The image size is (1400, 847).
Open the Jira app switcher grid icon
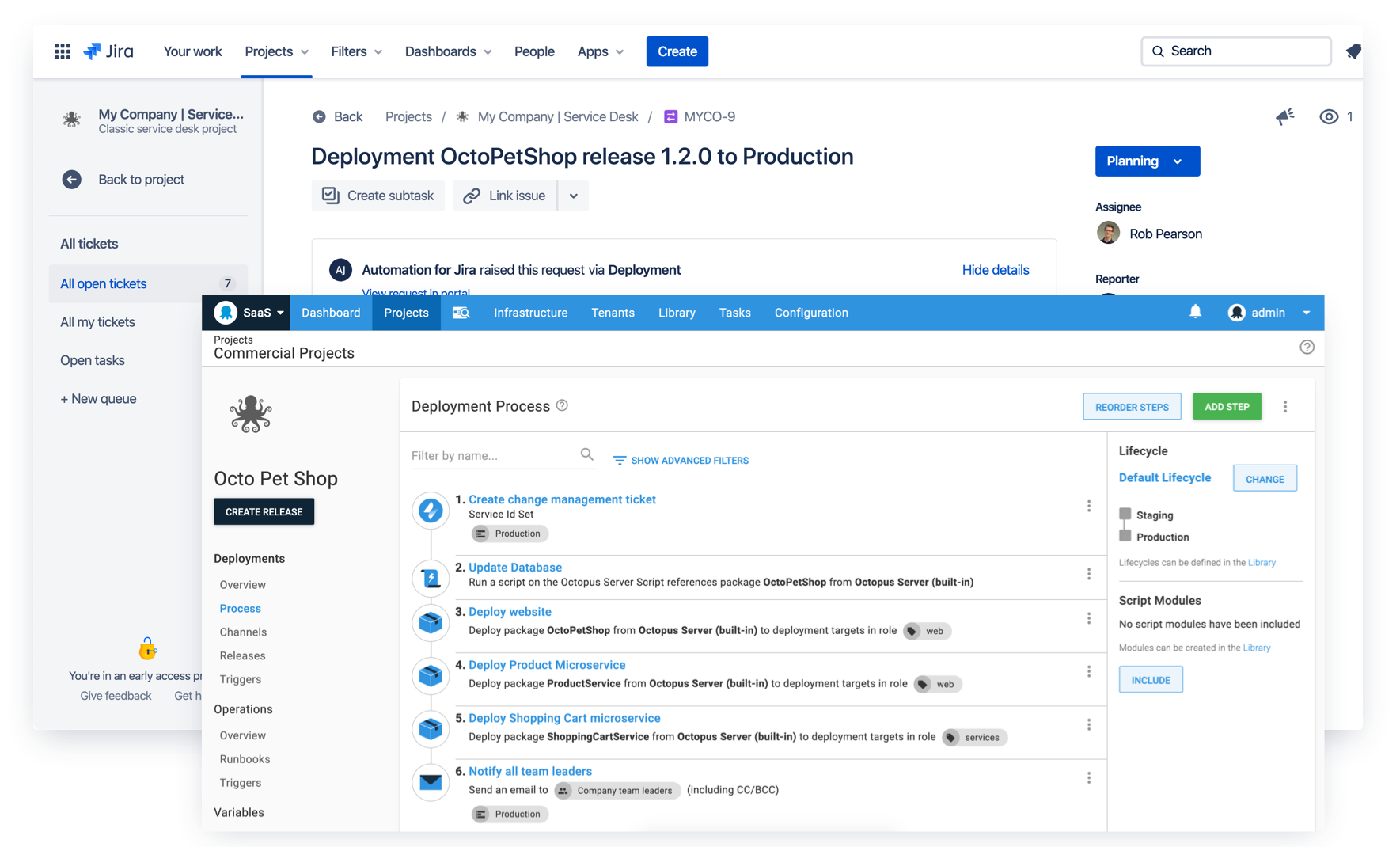[x=62, y=51]
